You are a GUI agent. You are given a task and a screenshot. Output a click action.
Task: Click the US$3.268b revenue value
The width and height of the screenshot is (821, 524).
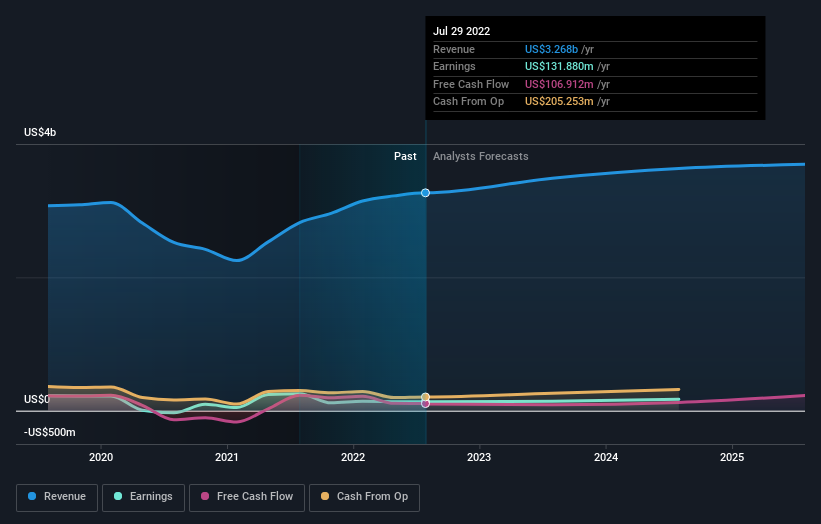(x=551, y=49)
